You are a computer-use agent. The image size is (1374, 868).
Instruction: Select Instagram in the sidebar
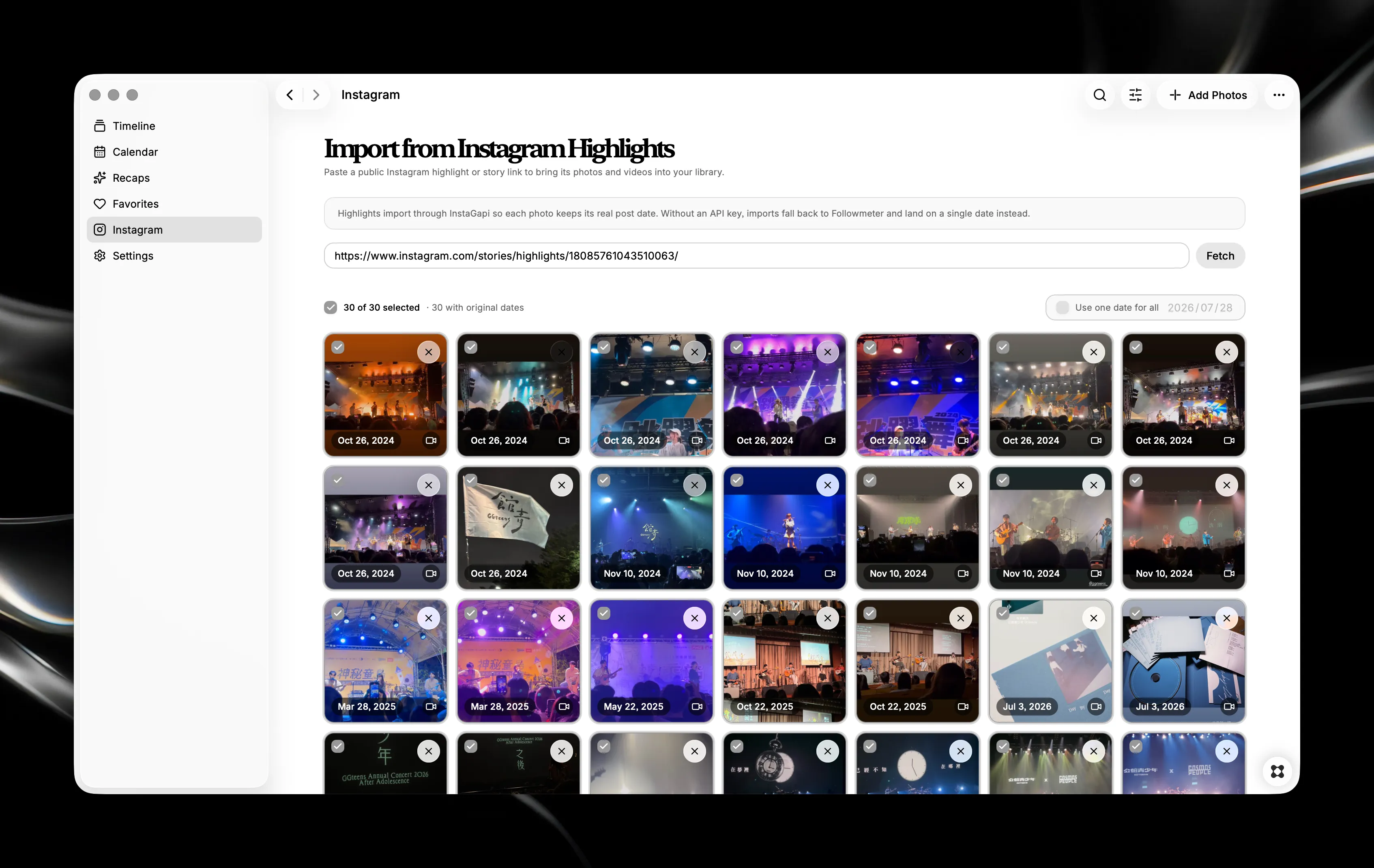[174, 230]
